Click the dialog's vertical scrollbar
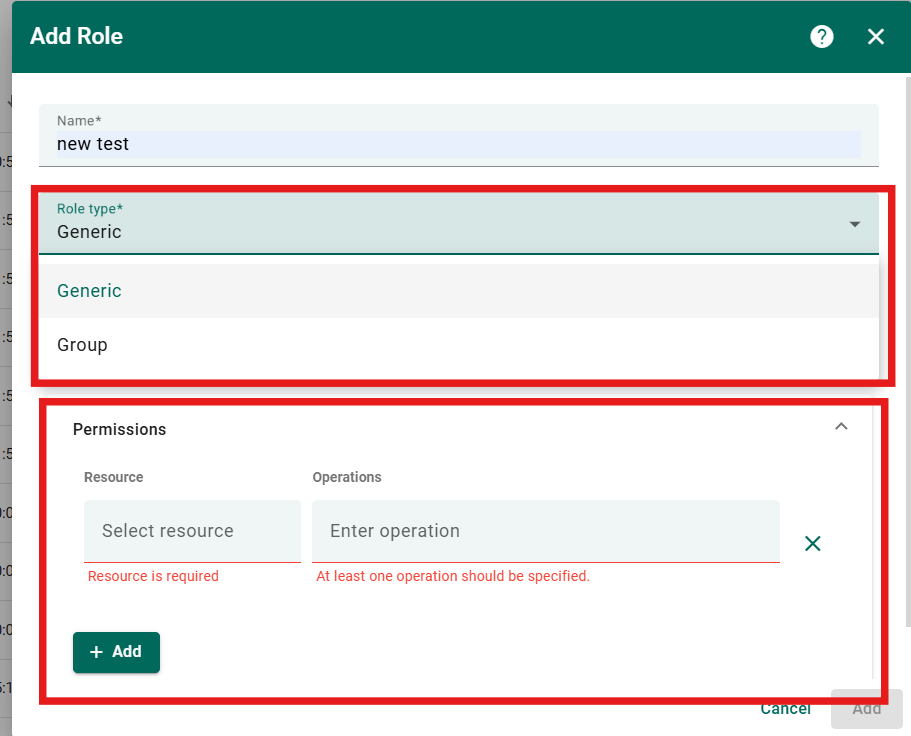 [x=908, y=351]
